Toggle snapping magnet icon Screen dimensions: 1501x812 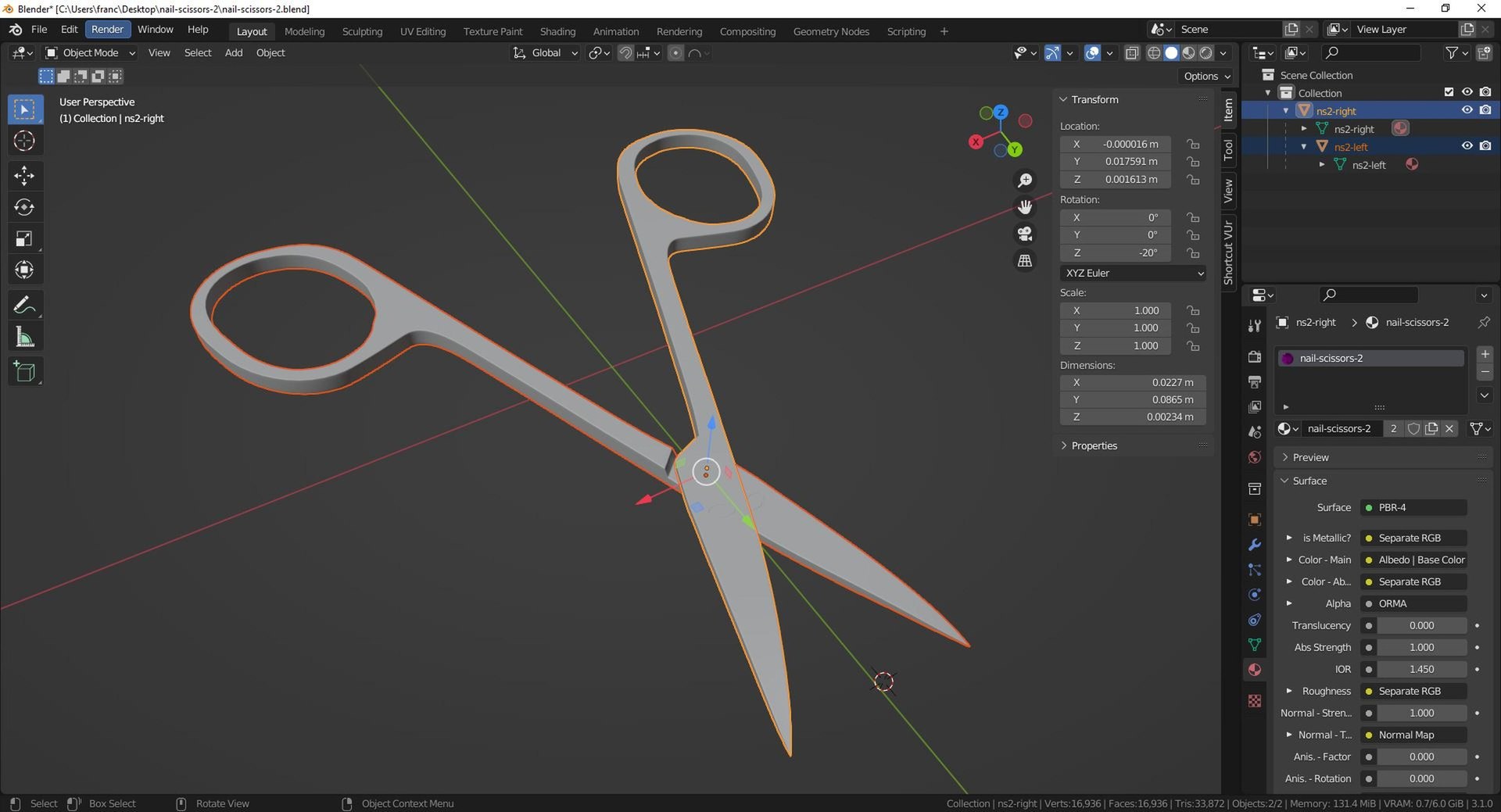tap(625, 53)
